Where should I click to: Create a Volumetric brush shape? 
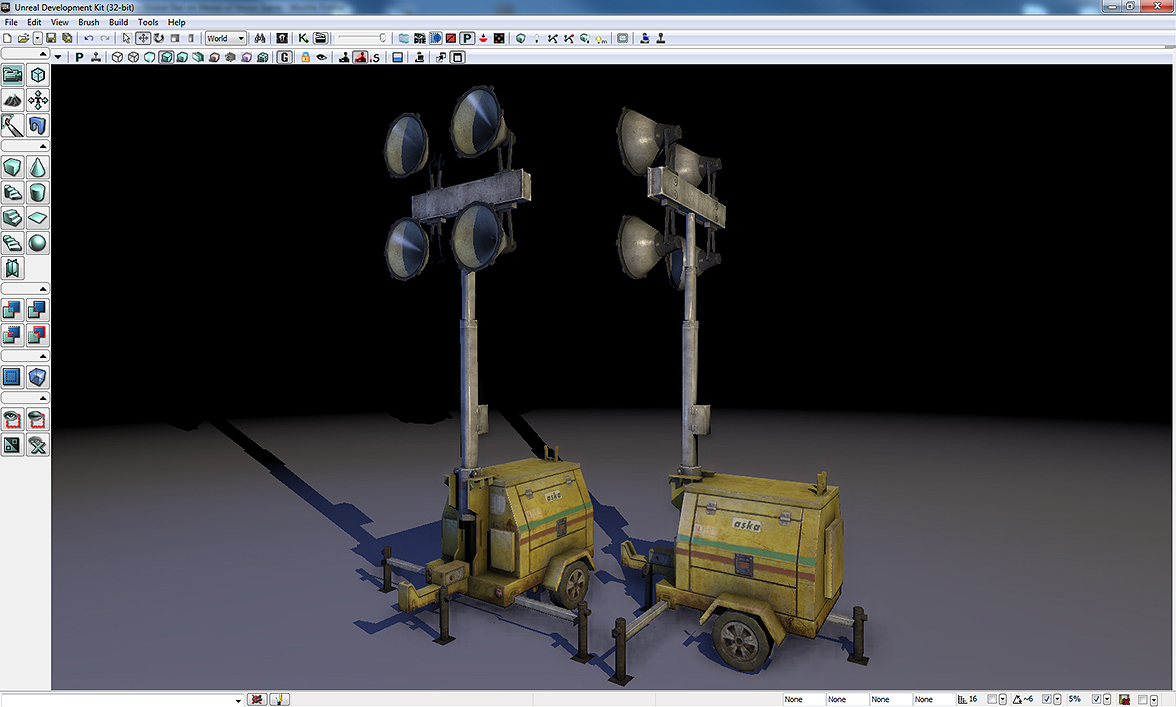tap(13, 268)
